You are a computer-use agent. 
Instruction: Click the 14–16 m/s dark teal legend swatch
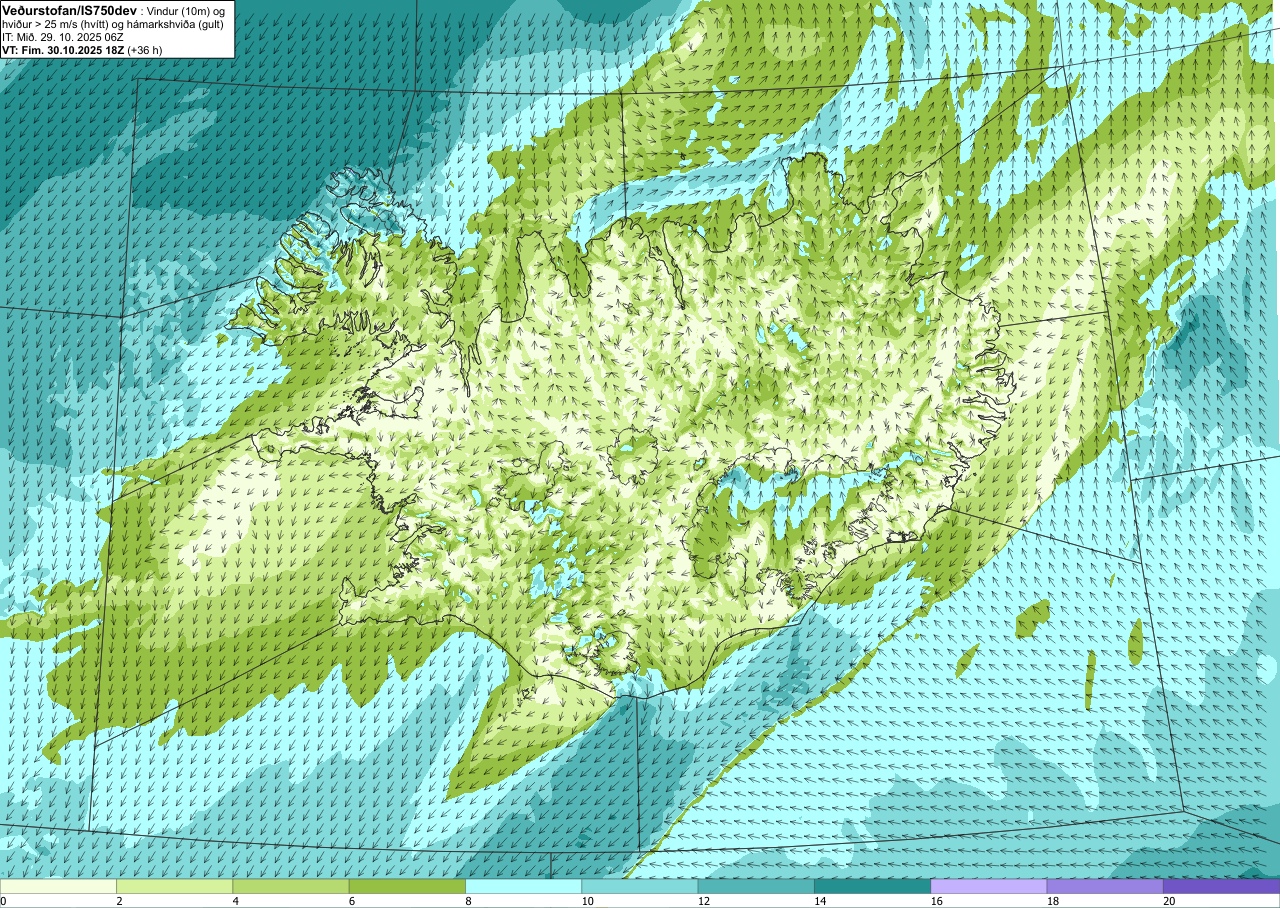[872, 886]
